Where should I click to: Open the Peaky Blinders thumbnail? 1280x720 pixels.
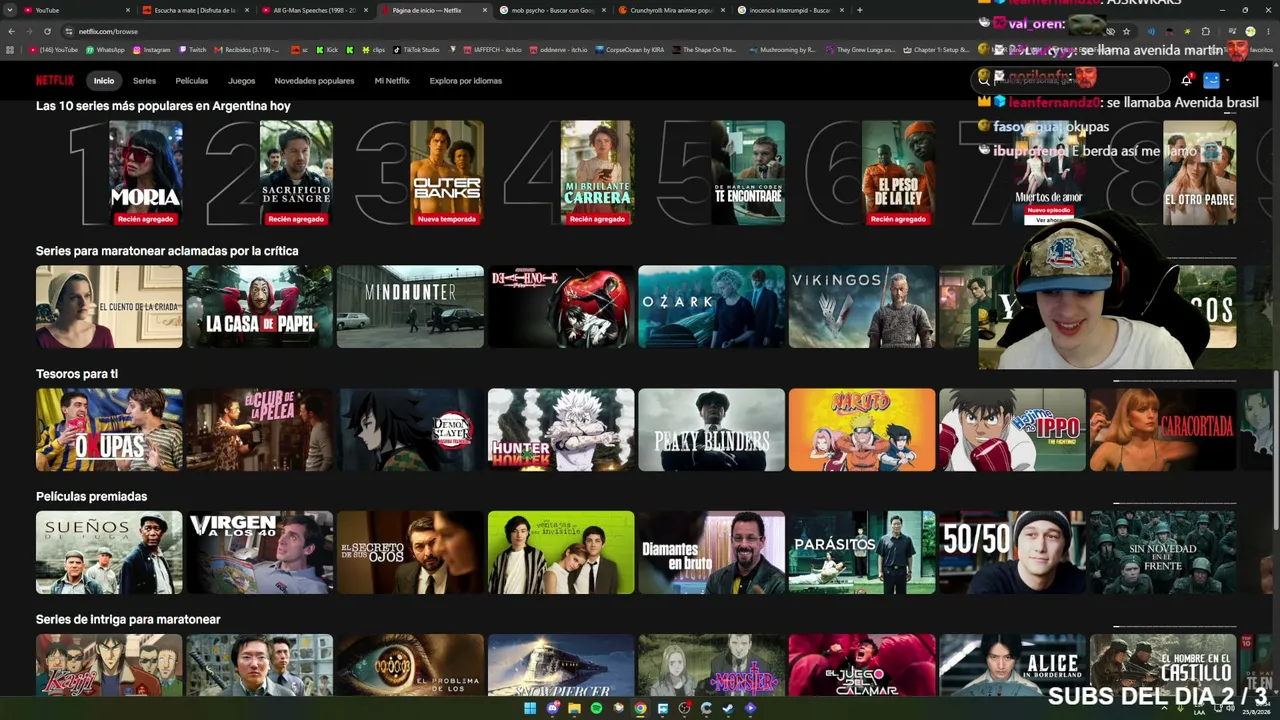tap(711, 430)
